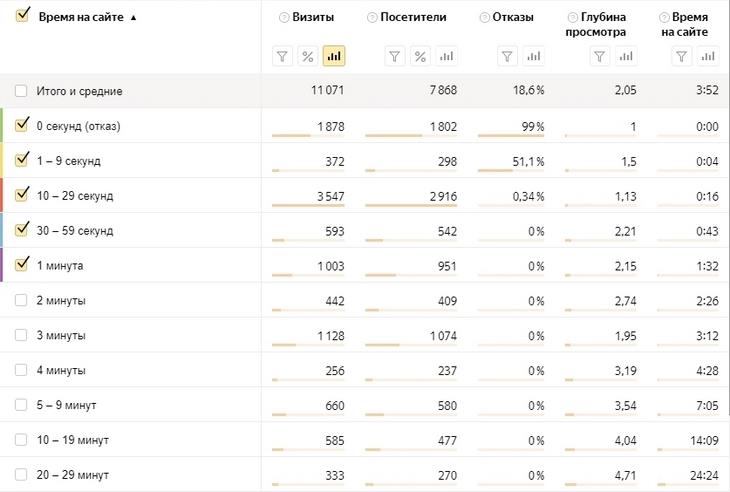Sort table by Посетители column header
Screen dimensions: 730x492
(x=413, y=18)
